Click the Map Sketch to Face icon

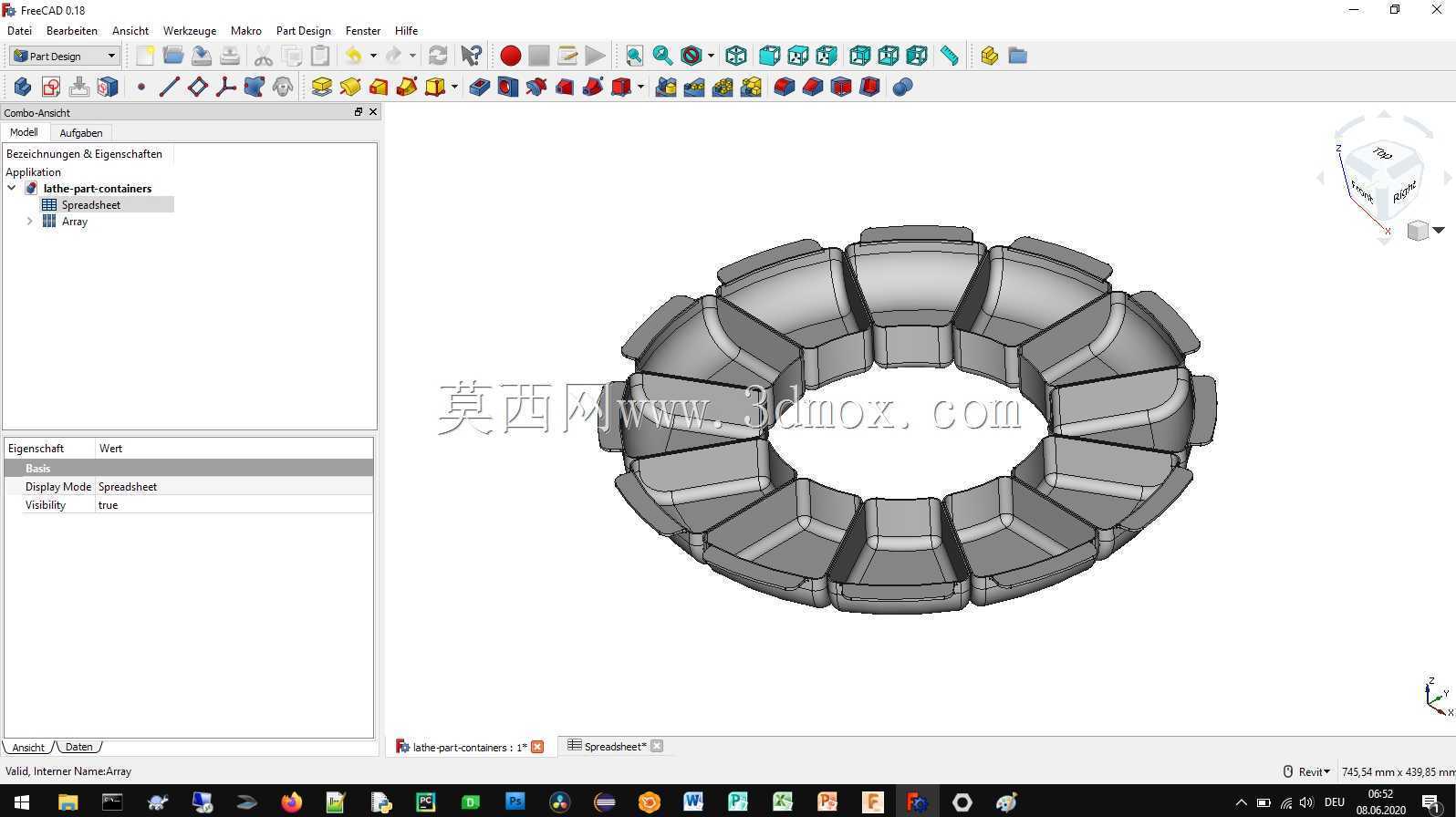[108, 87]
